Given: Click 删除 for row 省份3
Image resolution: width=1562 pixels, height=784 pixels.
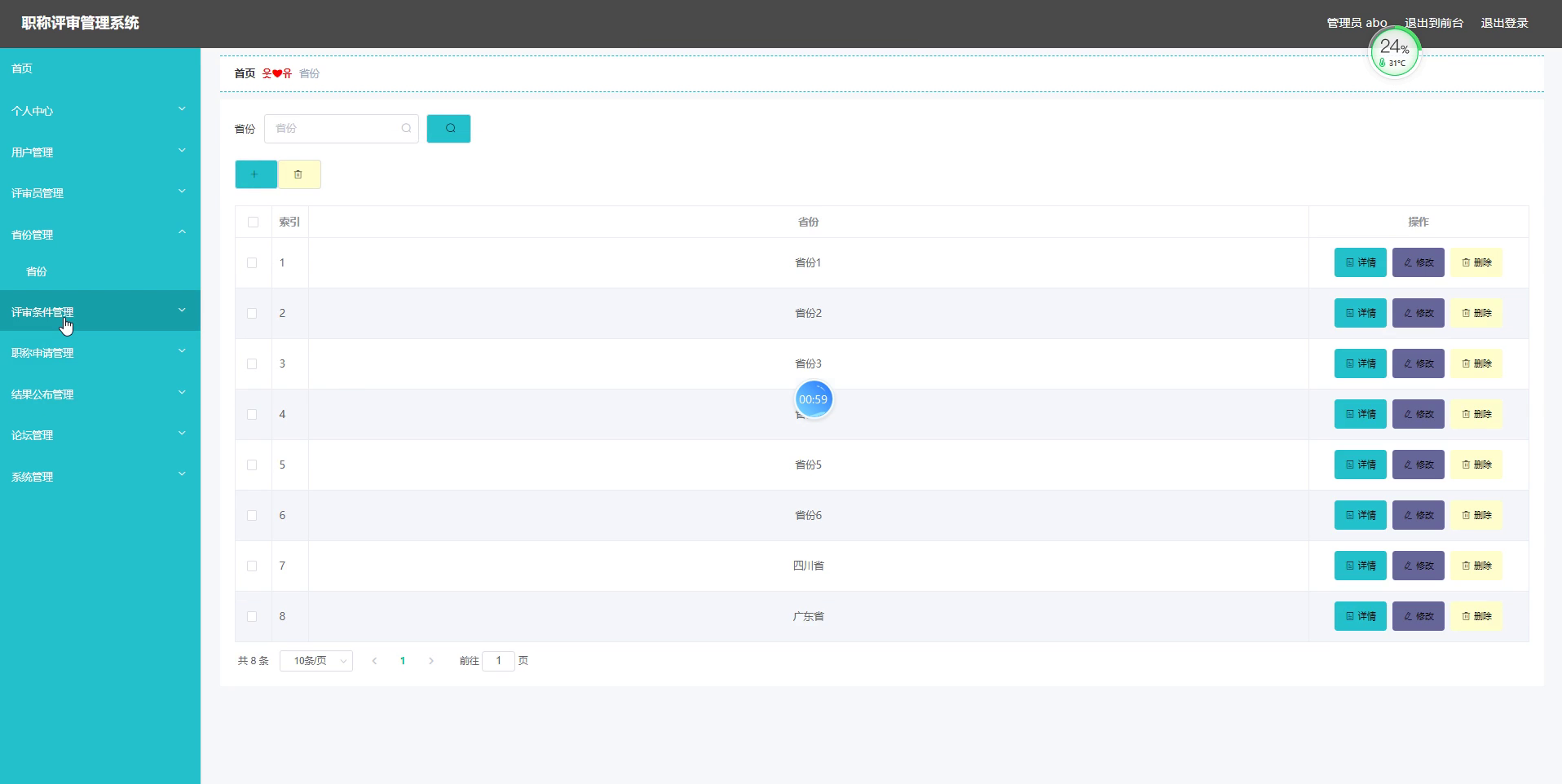Looking at the screenshot, I should pyautogui.click(x=1476, y=363).
